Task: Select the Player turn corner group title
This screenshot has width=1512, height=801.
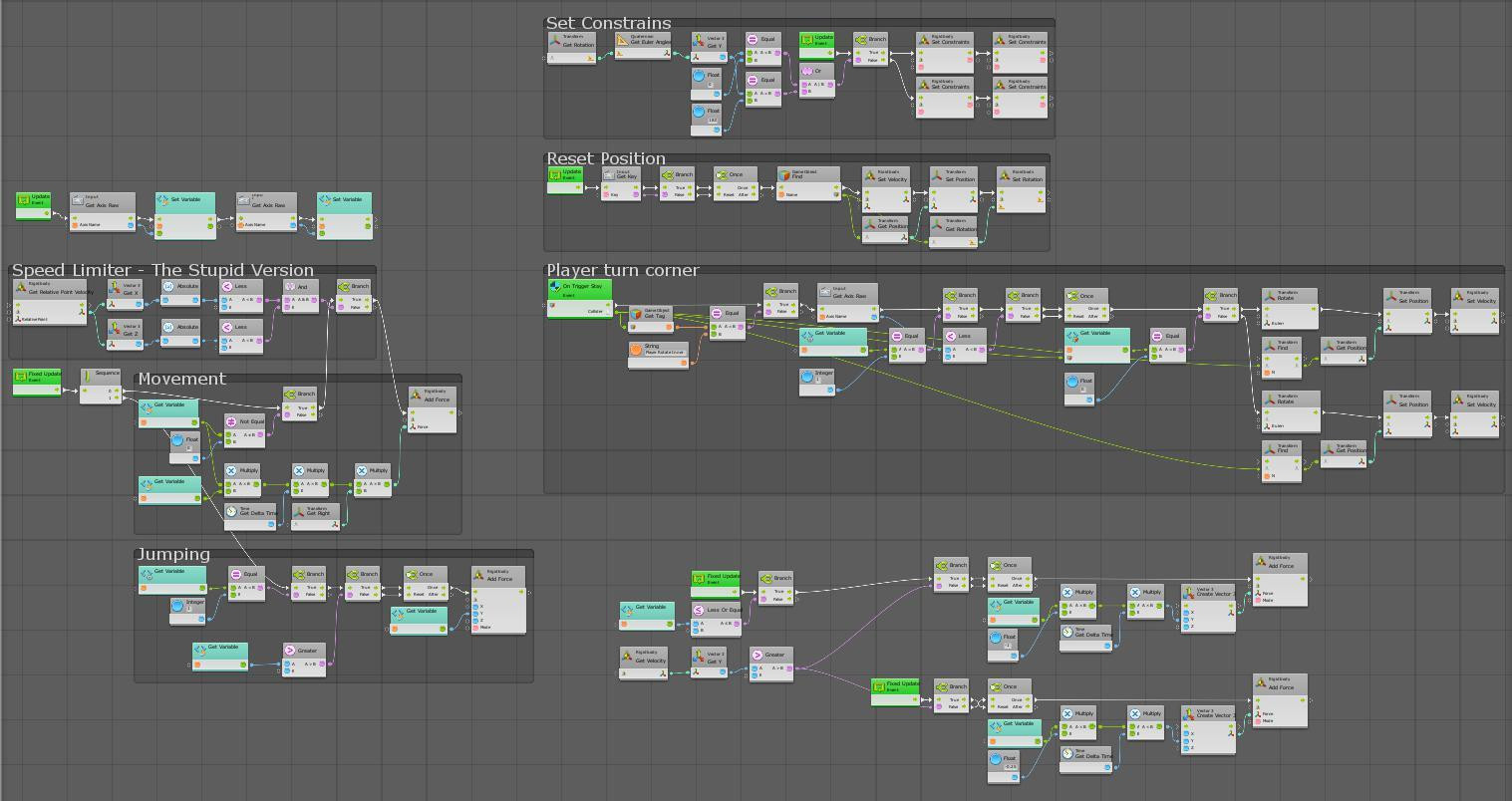Action: [622, 270]
